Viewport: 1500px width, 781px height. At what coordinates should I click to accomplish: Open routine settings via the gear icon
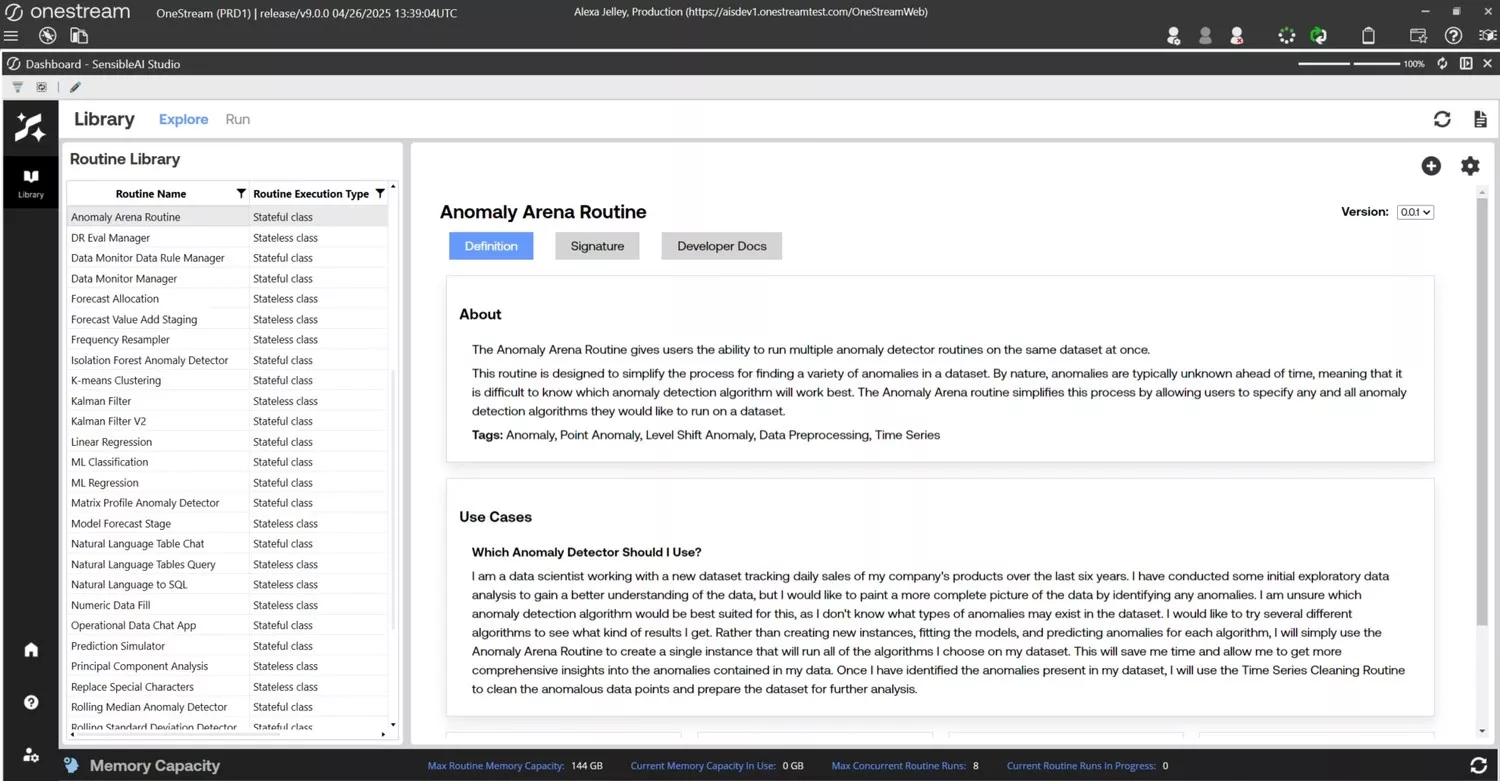pyautogui.click(x=1470, y=166)
